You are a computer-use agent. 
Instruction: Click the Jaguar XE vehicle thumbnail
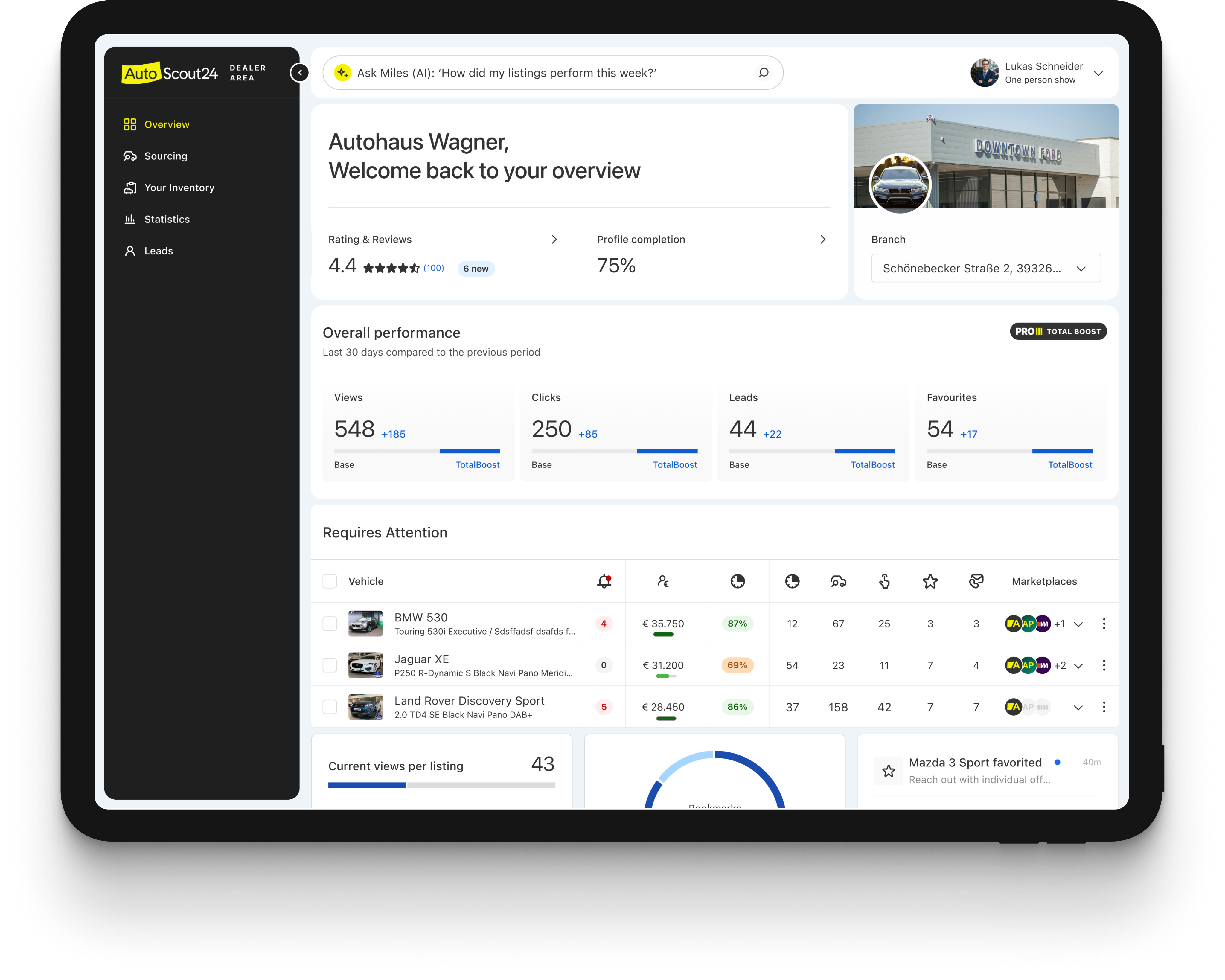coord(365,665)
